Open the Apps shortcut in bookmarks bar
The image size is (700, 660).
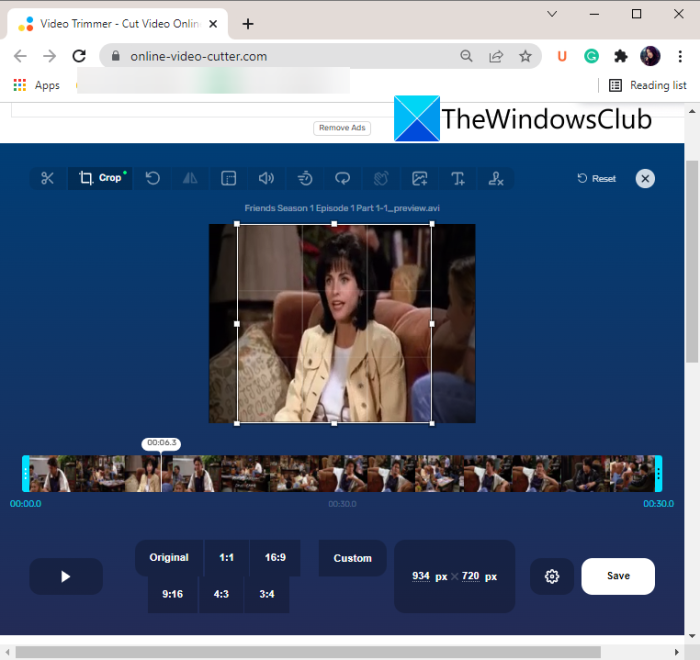tap(37, 85)
